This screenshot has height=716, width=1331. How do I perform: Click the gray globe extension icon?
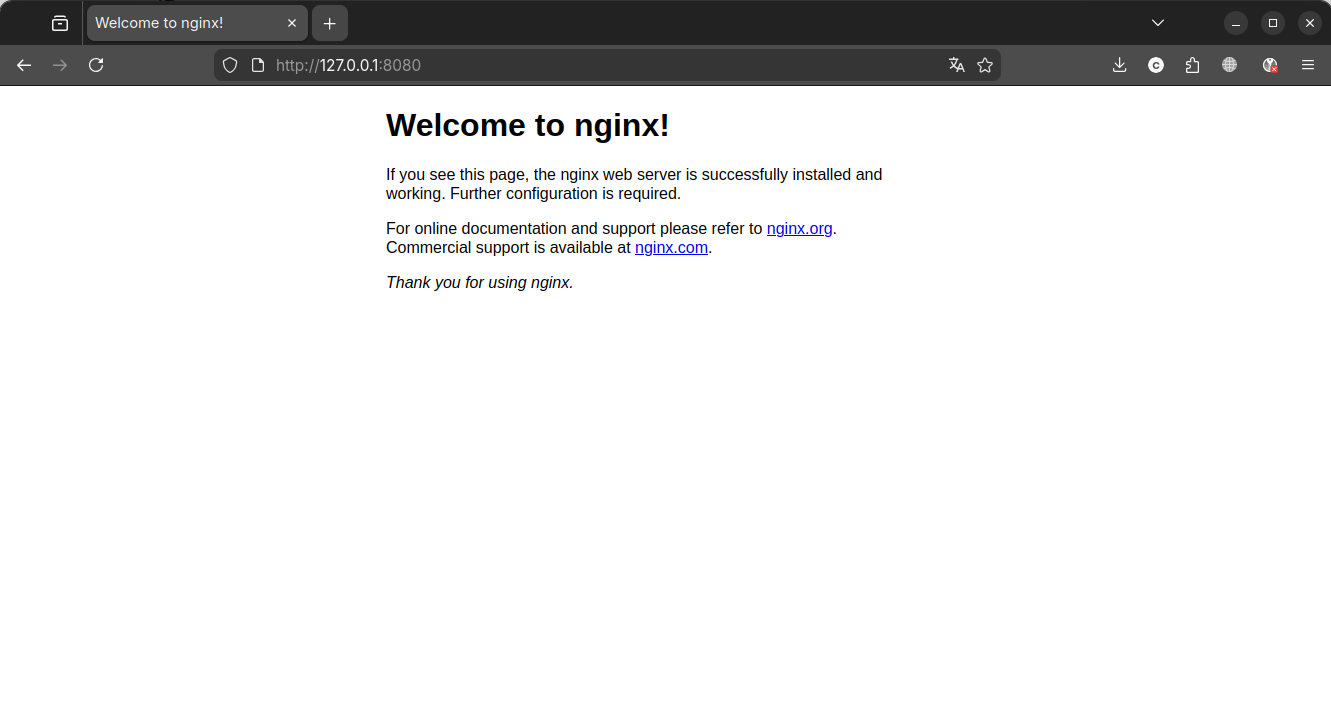(1229, 65)
